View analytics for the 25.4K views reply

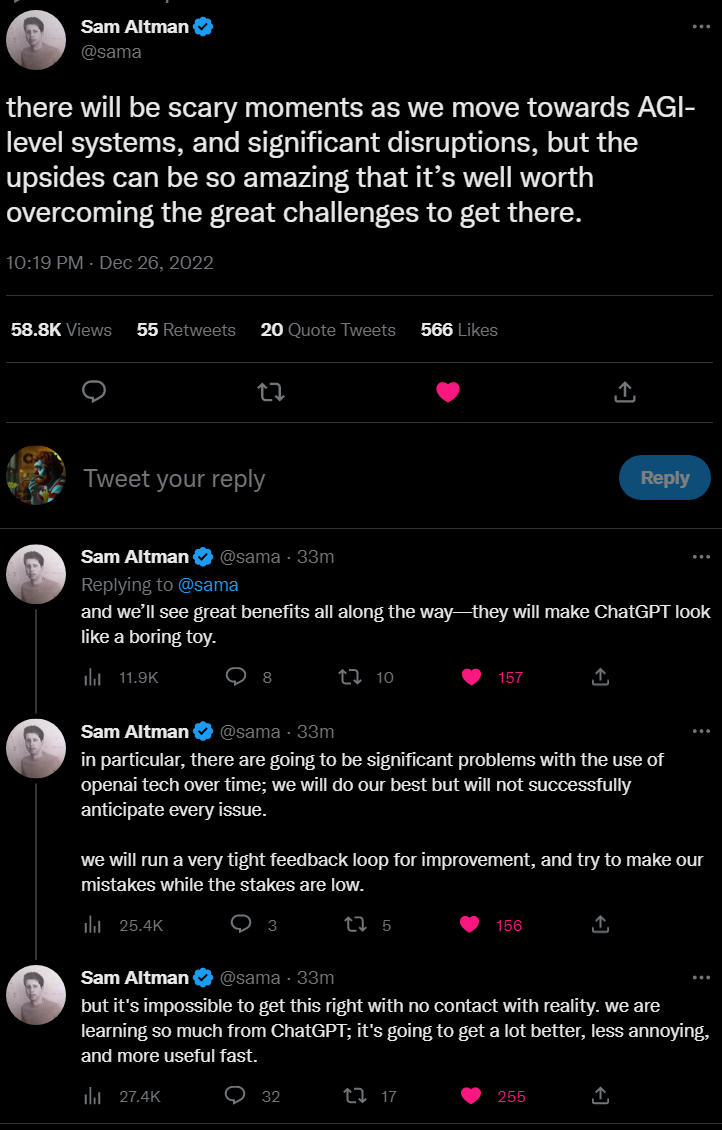pyautogui.click(x=93, y=925)
